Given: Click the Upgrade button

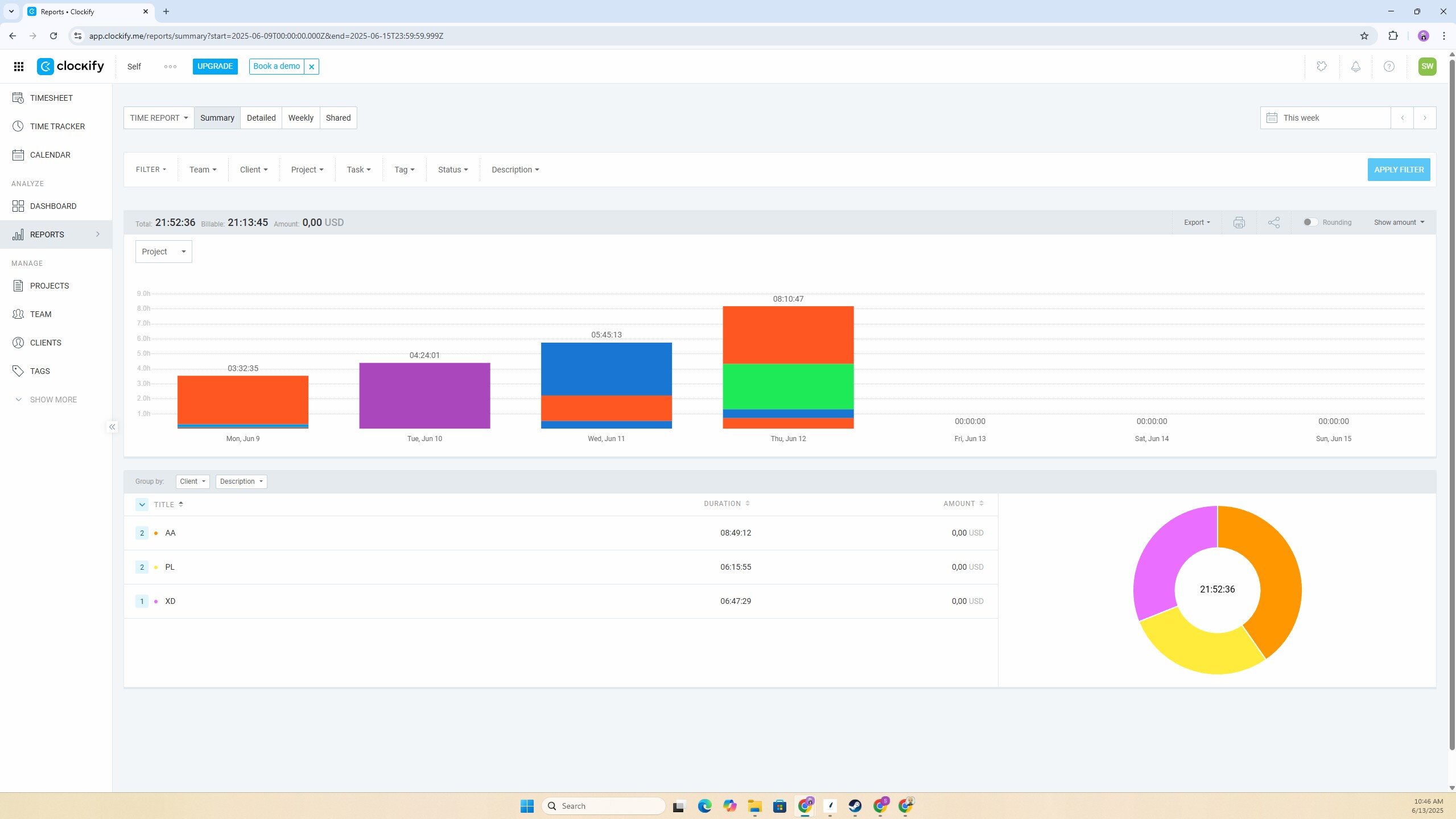Looking at the screenshot, I should point(215,67).
